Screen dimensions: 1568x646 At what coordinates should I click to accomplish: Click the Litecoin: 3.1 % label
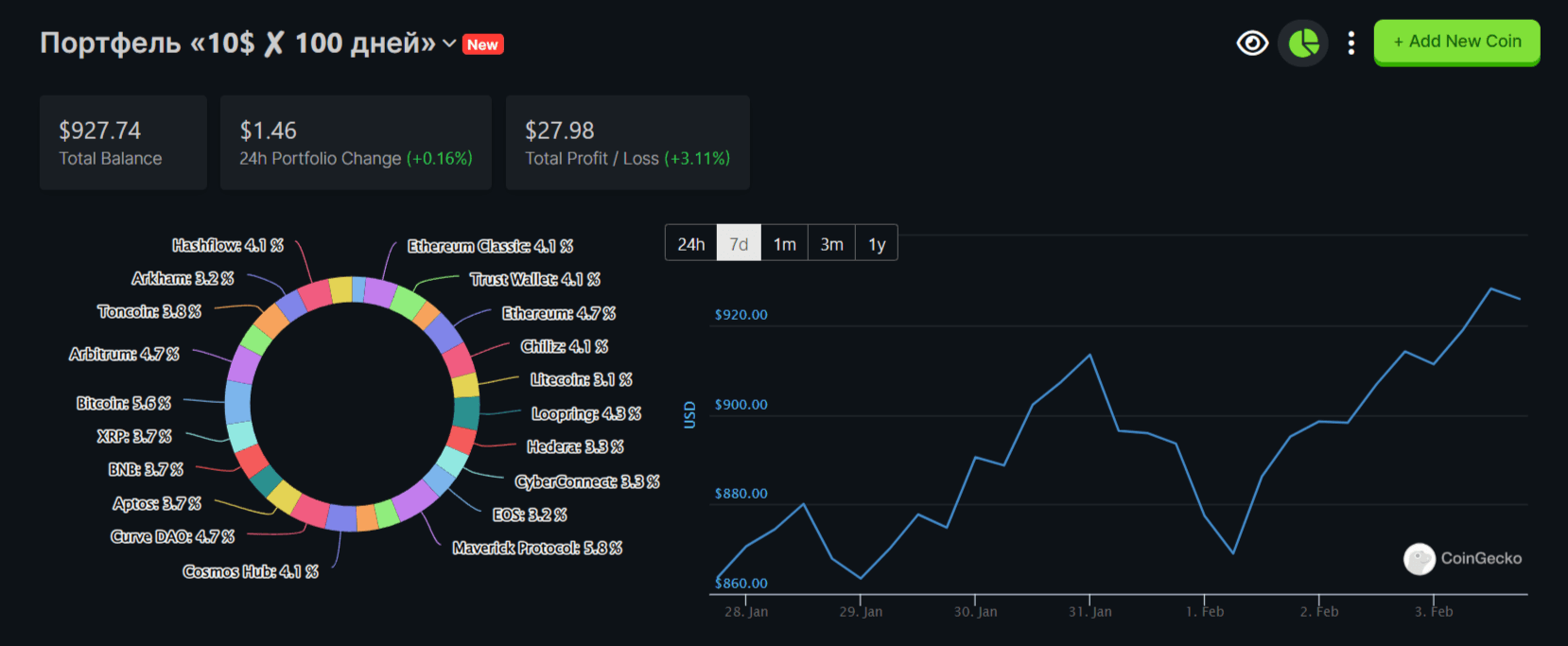tap(582, 379)
